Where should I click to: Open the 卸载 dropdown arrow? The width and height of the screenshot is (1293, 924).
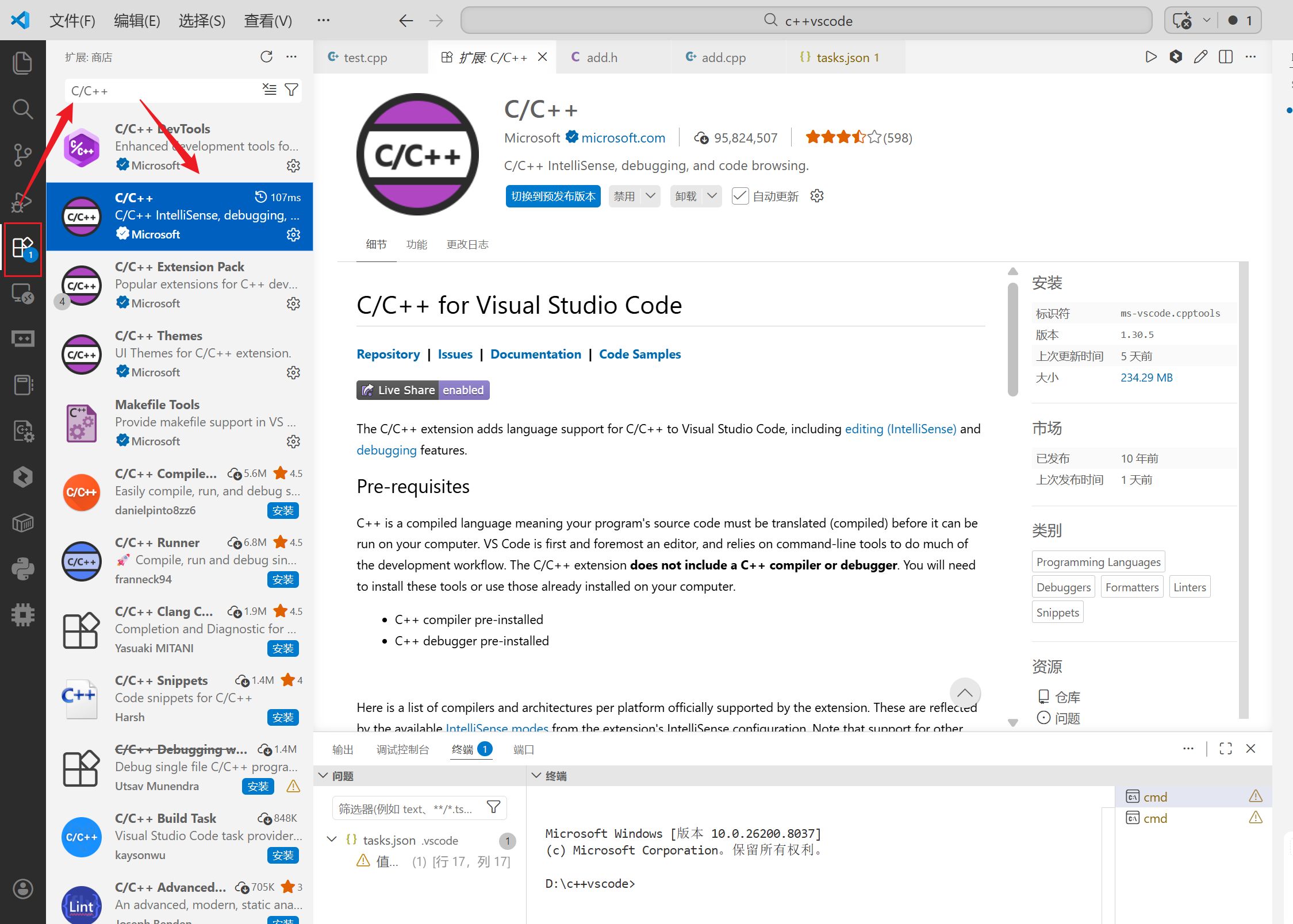click(712, 196)
